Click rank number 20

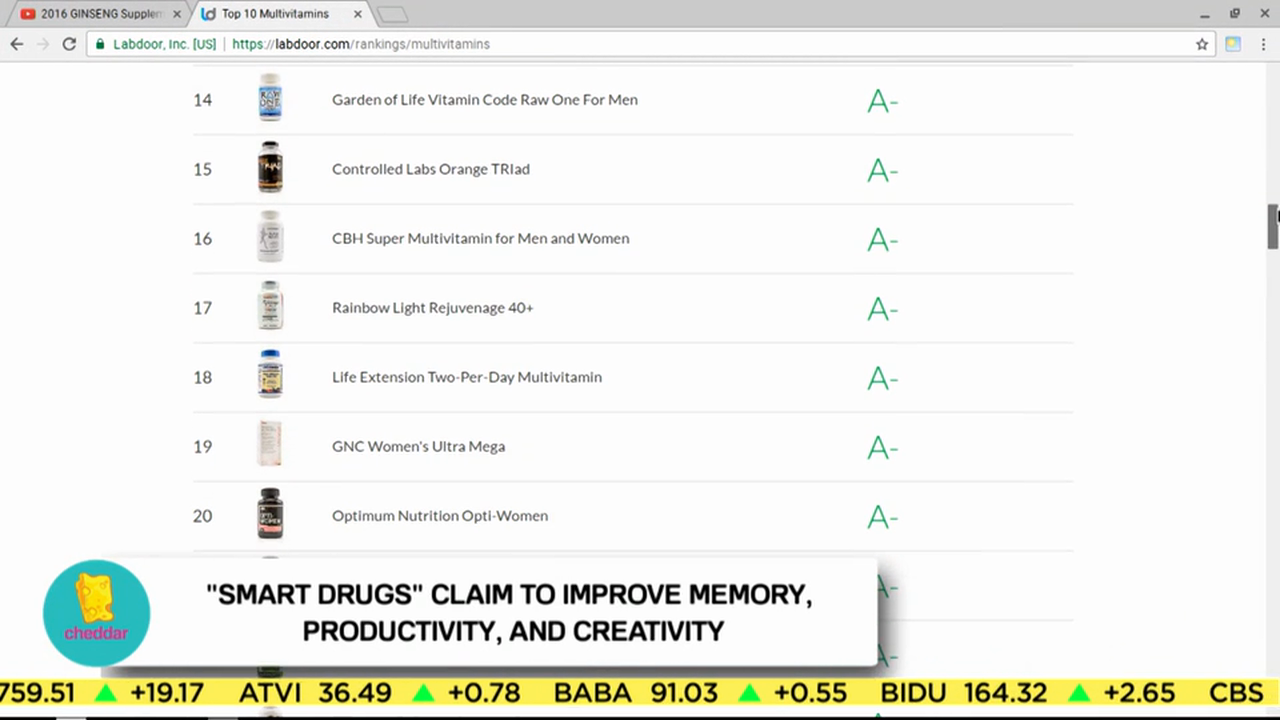tap(203, 516)
